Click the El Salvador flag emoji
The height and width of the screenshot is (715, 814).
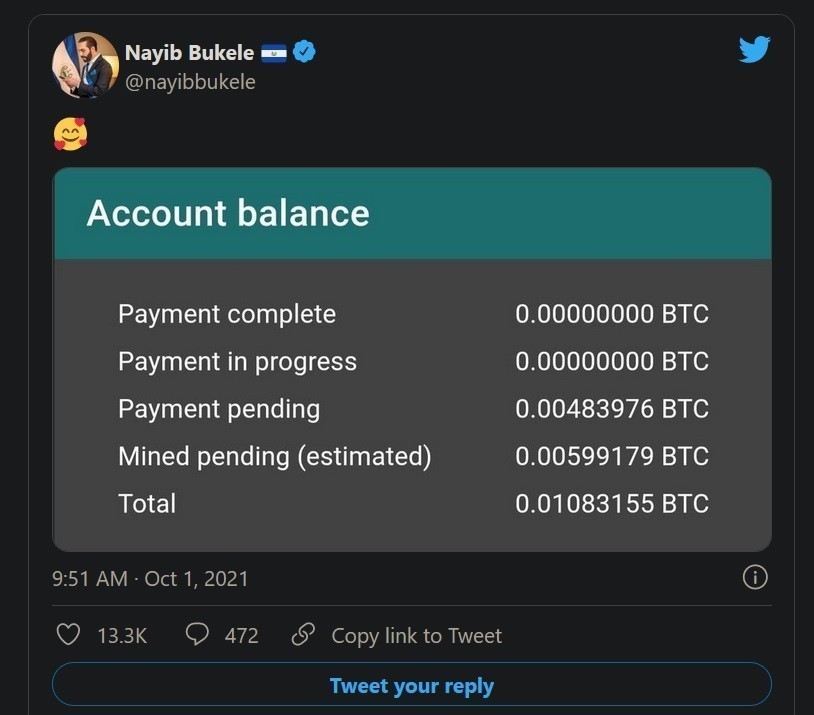pyautogui.click(x=274, y=53)
